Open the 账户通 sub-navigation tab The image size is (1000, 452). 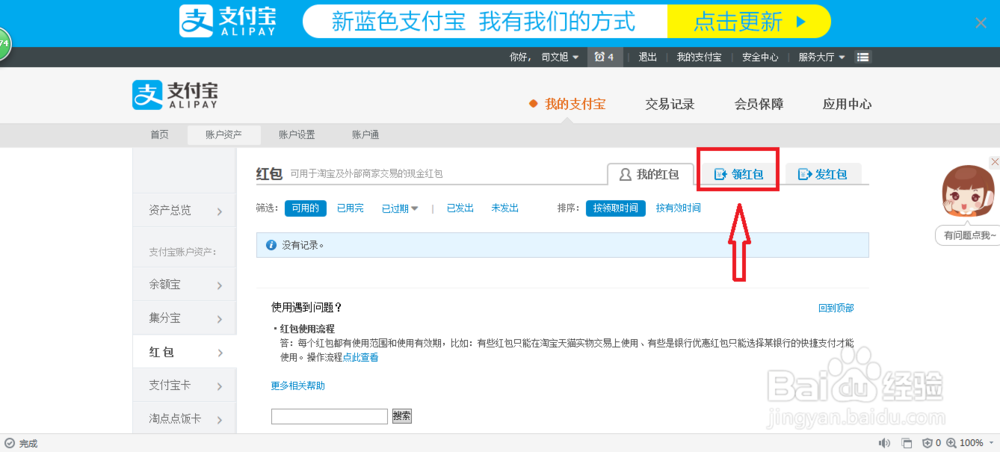pos(365,135)
